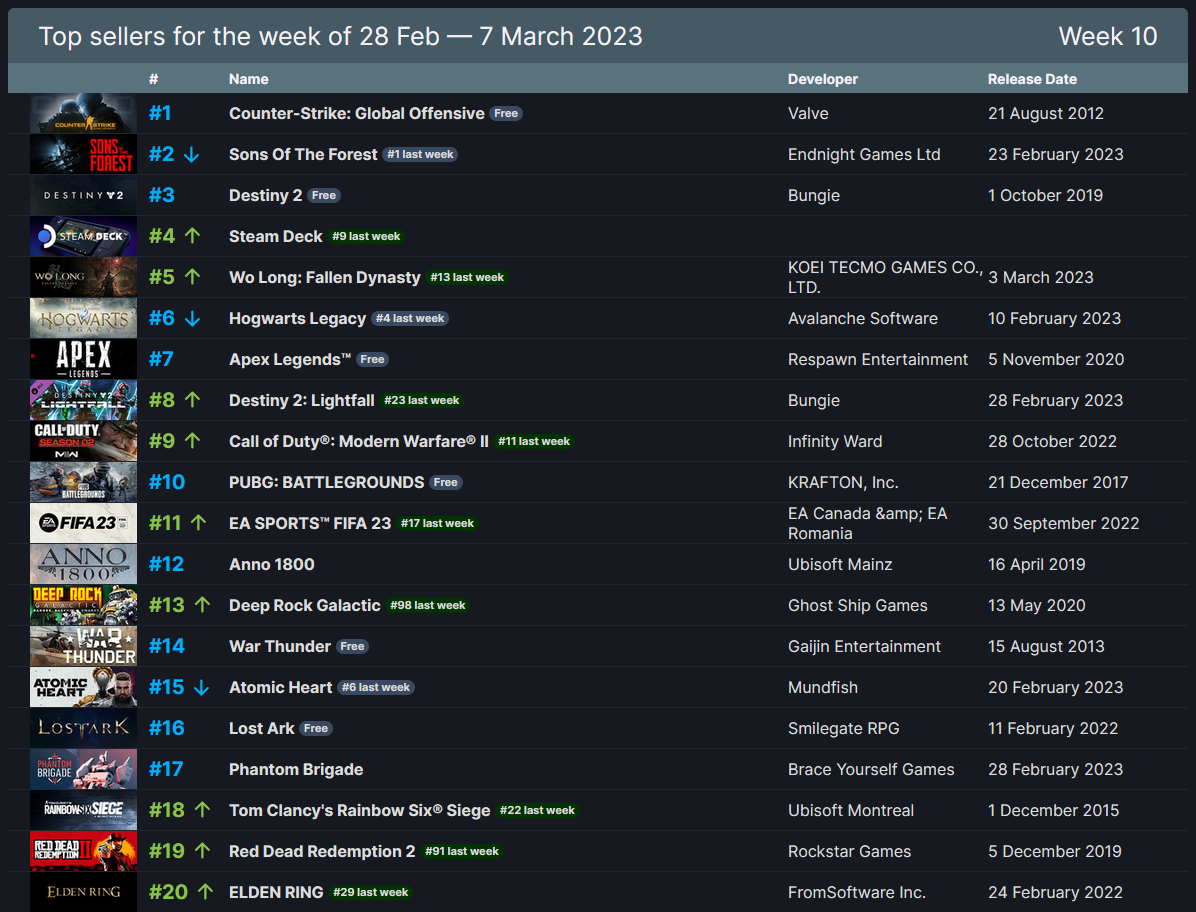Open the Sons Of The Forest link
The image size is (1196, 912).
tap(303, 155)
